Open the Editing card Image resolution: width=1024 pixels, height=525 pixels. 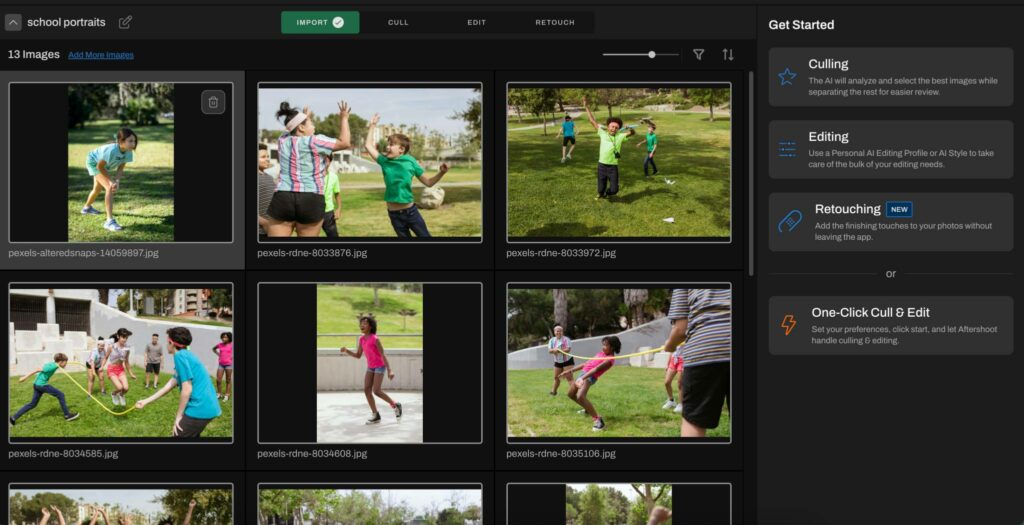point(891,150)
